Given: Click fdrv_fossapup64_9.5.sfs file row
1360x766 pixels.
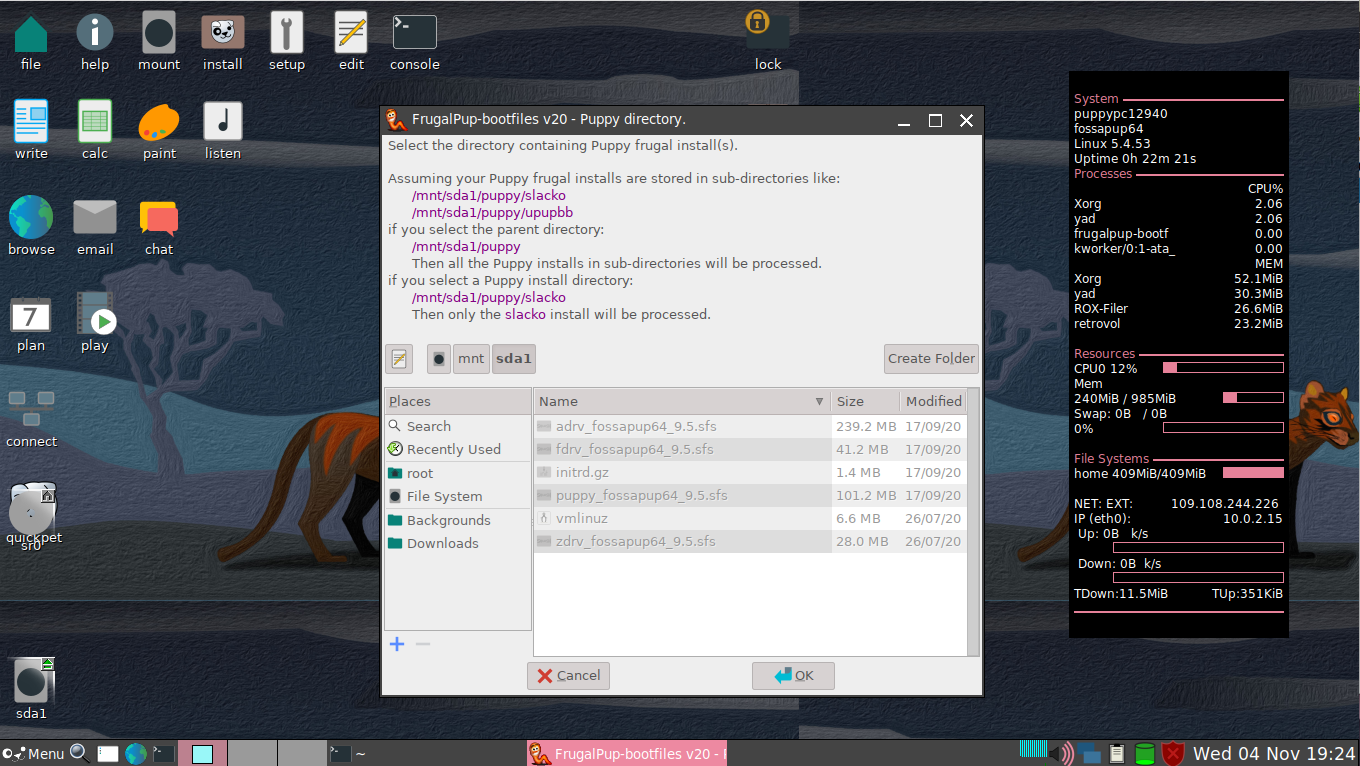Looking at the screenshot, I should tap(750, 449).
